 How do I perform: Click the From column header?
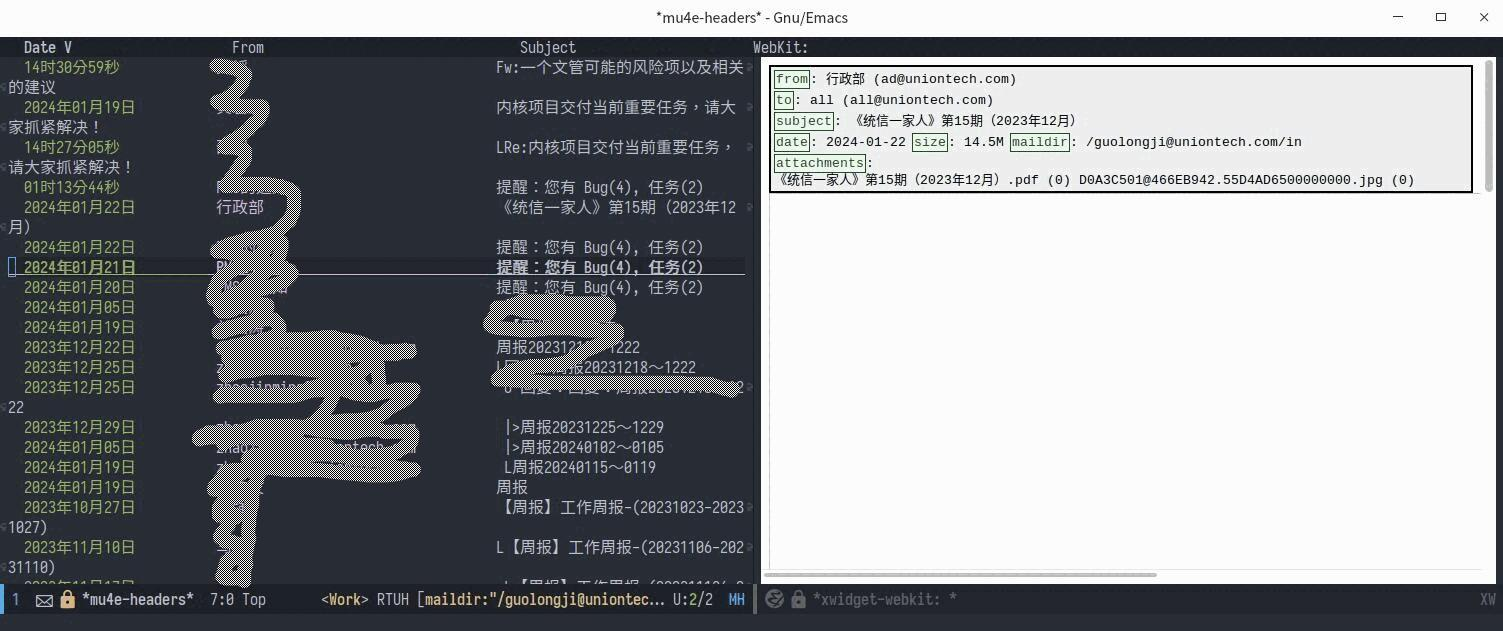(x=248, y=47)
